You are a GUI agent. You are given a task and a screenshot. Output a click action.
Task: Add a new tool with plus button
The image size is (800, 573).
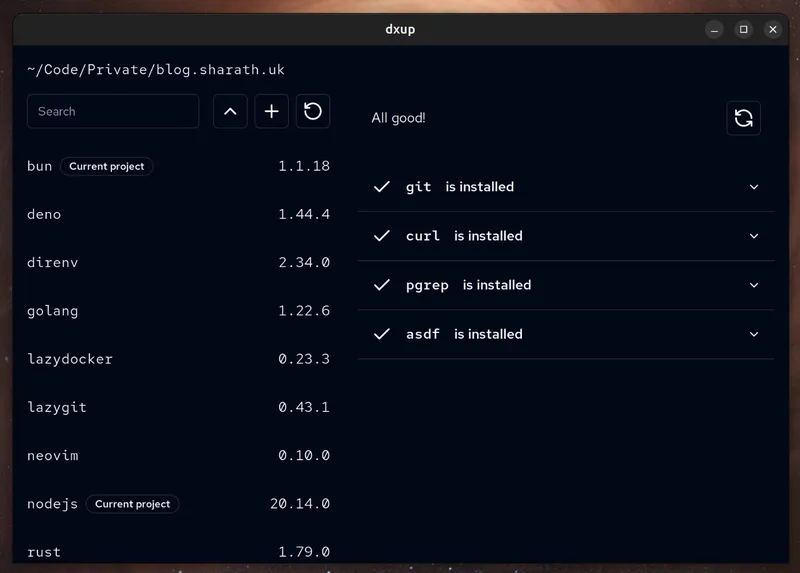[x=271, y=111]
